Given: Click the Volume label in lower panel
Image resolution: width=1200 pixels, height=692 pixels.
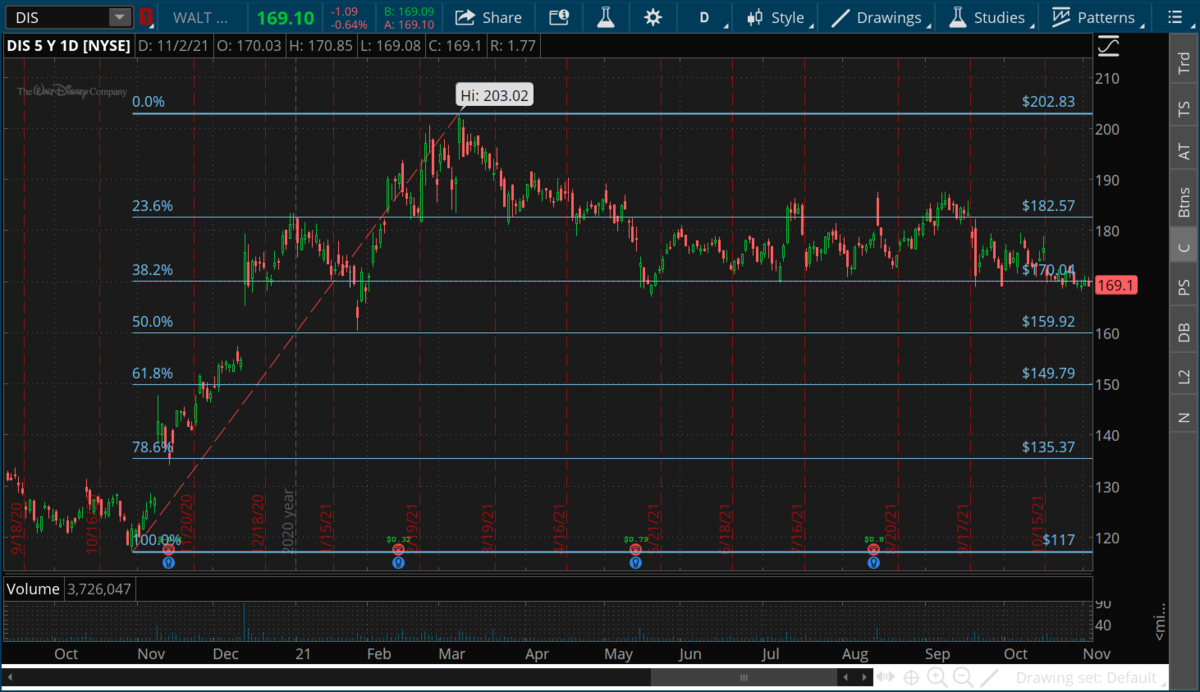Looking at the screenshot, I should 33,589.
